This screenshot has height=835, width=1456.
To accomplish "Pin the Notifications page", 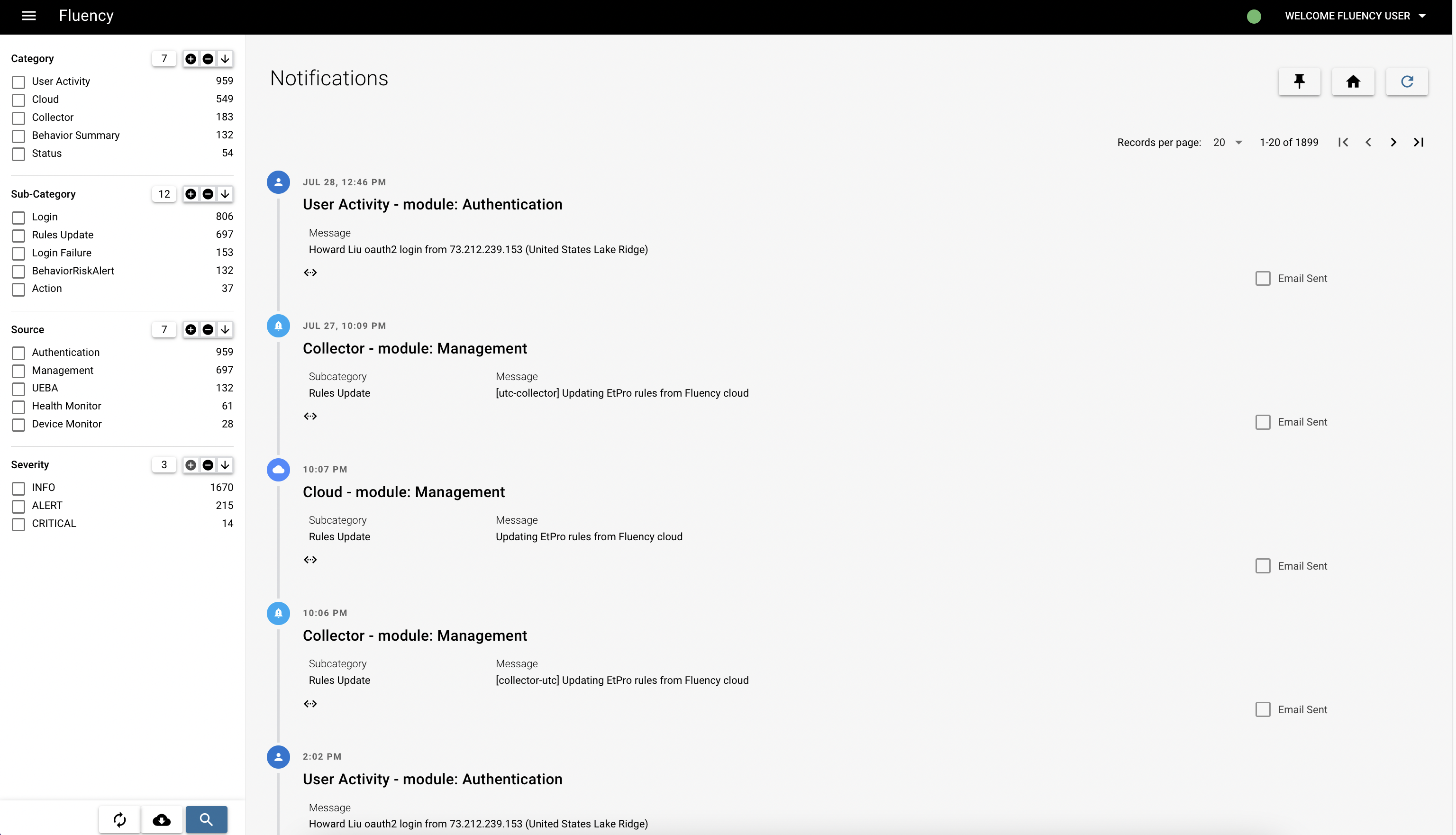I will (x=1299, y=82).
